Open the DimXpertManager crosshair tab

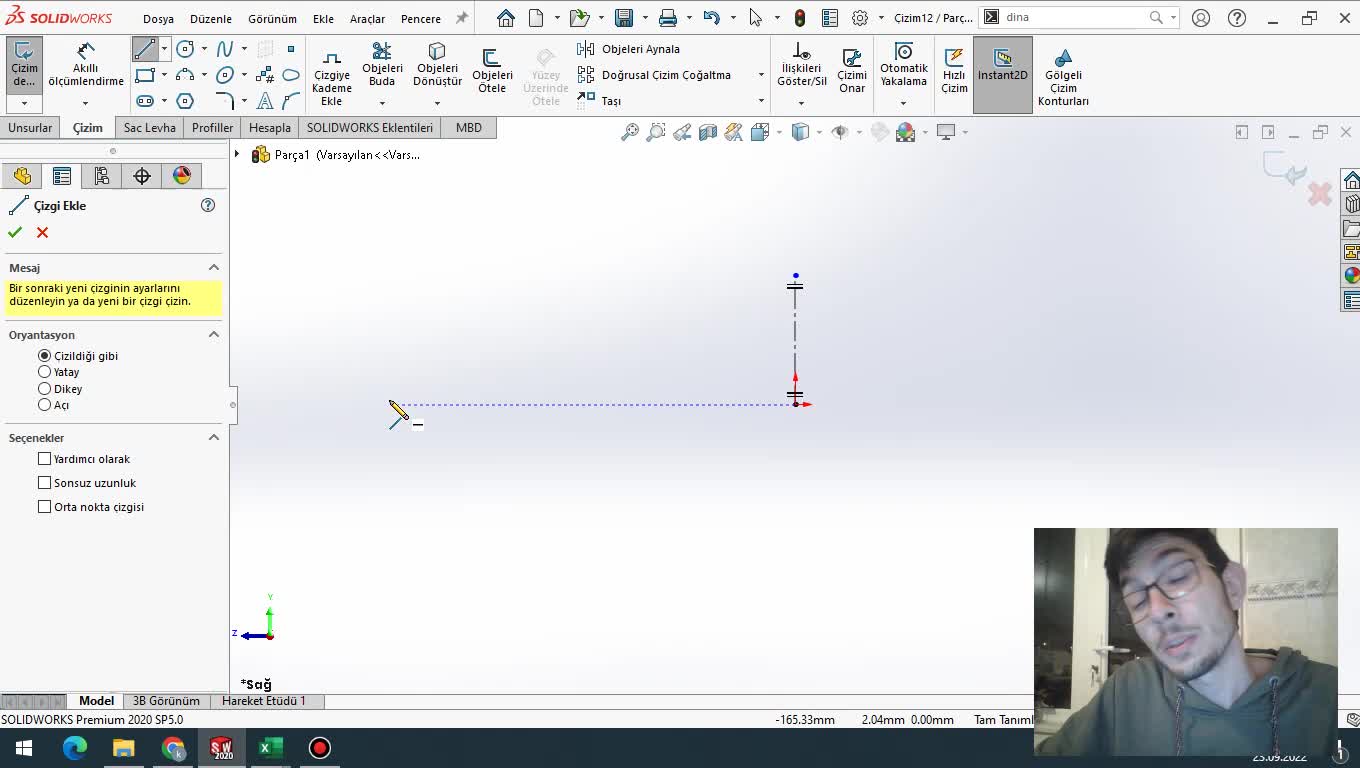142,176
